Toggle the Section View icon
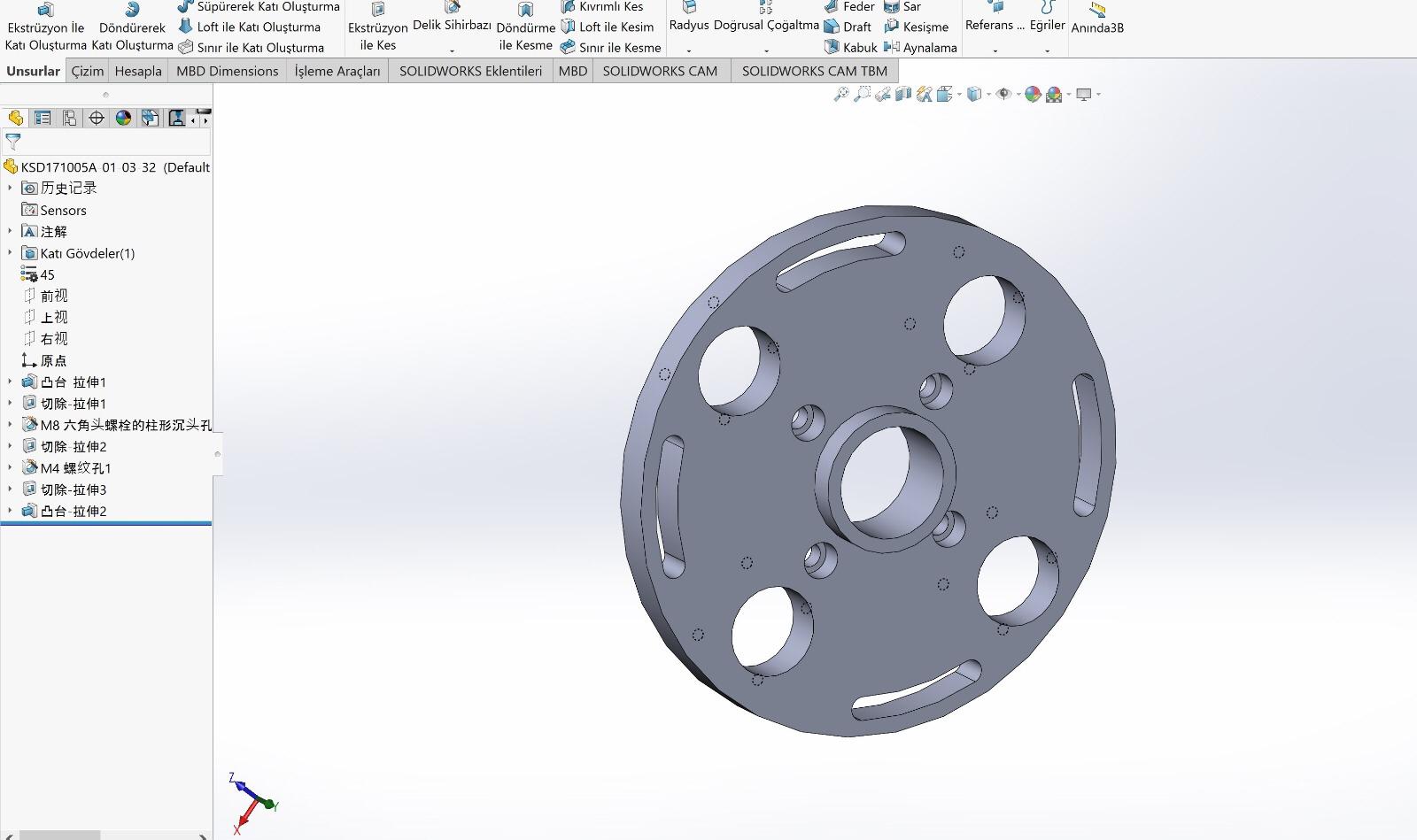The image size is (1417, 840). 903,94
